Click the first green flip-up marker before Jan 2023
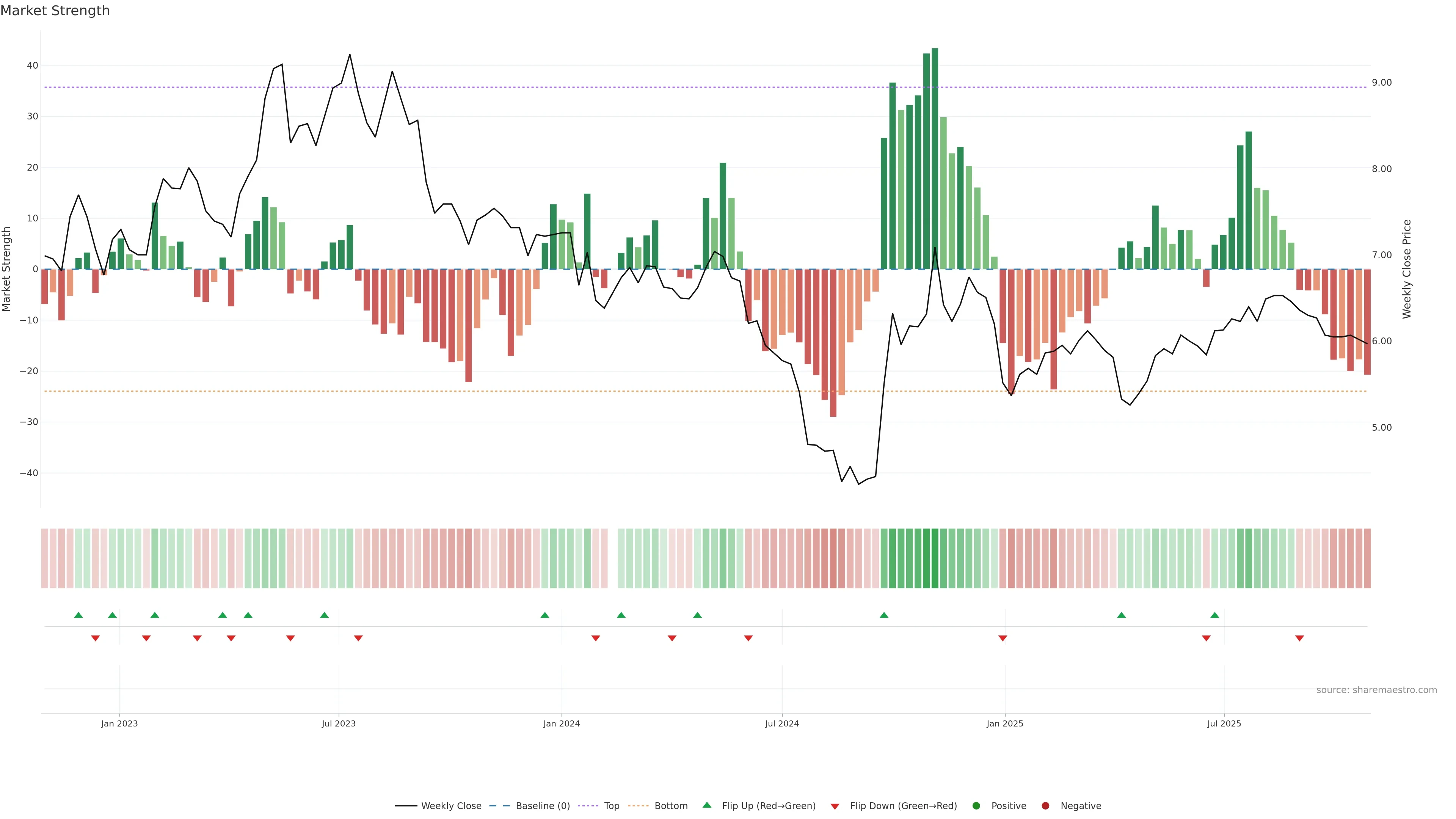This screenshot has width=1456, height=819. point(78,615)
